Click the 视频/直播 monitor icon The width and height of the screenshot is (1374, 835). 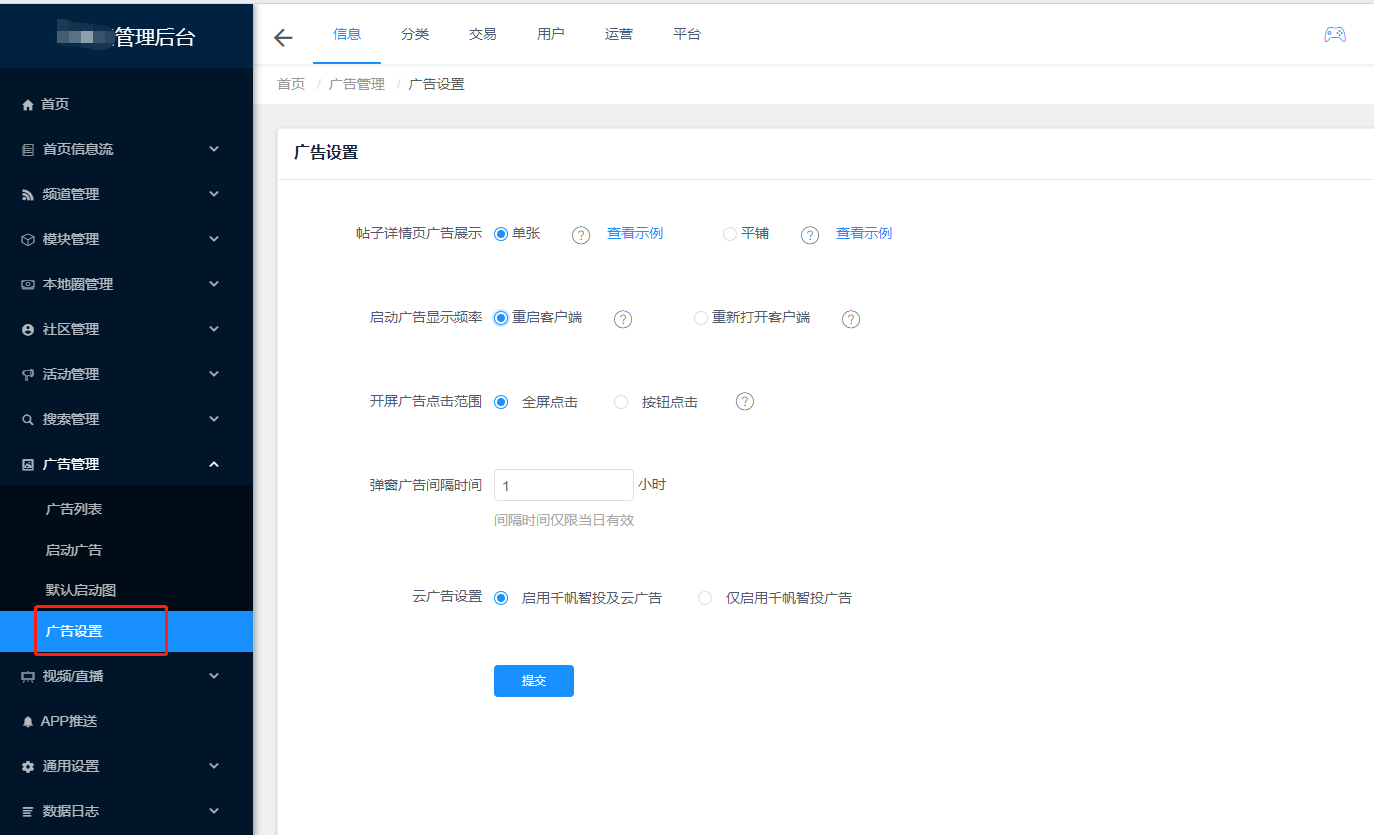[28, 677]
